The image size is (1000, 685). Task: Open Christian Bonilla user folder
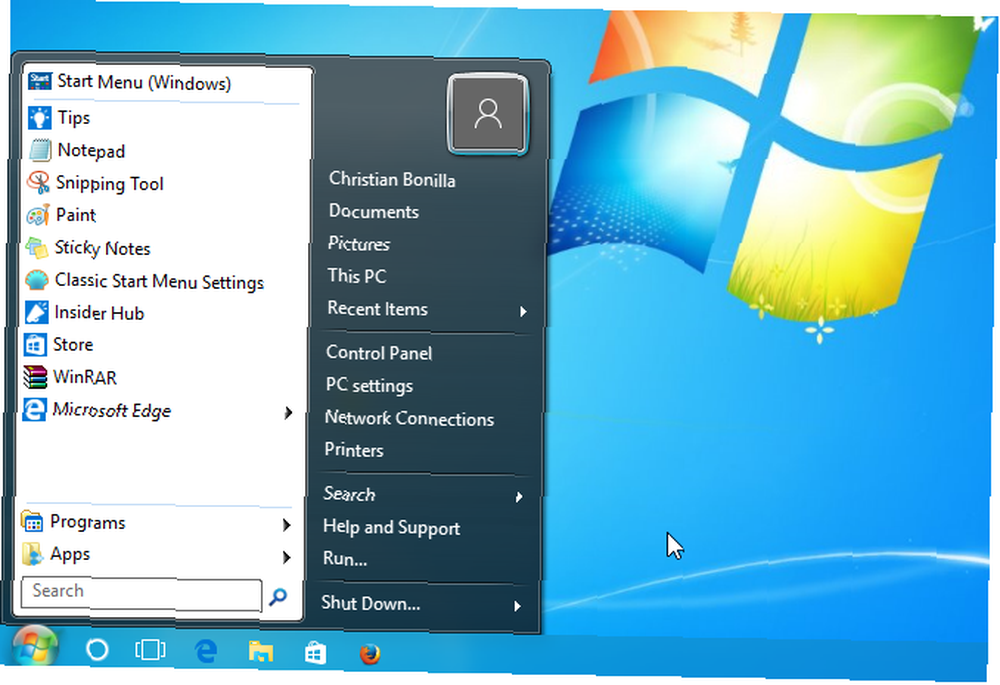tap(392, 180)
